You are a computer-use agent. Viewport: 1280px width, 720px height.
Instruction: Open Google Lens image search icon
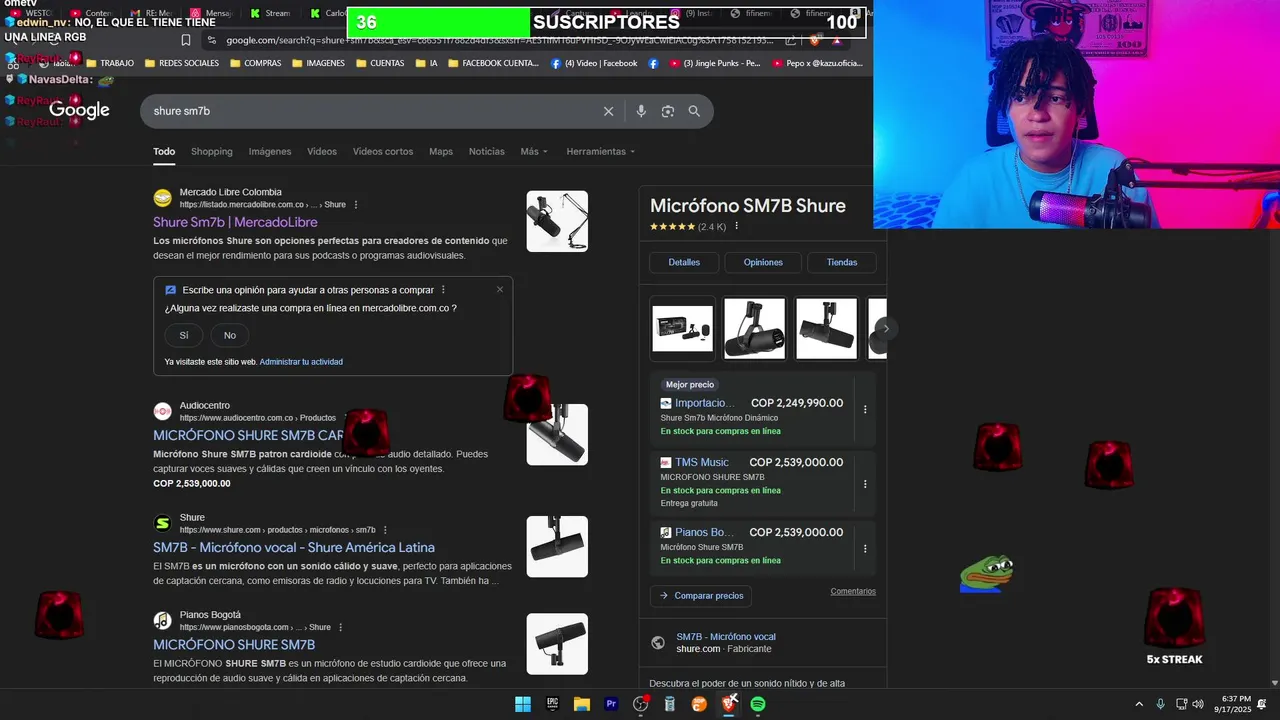668,111
